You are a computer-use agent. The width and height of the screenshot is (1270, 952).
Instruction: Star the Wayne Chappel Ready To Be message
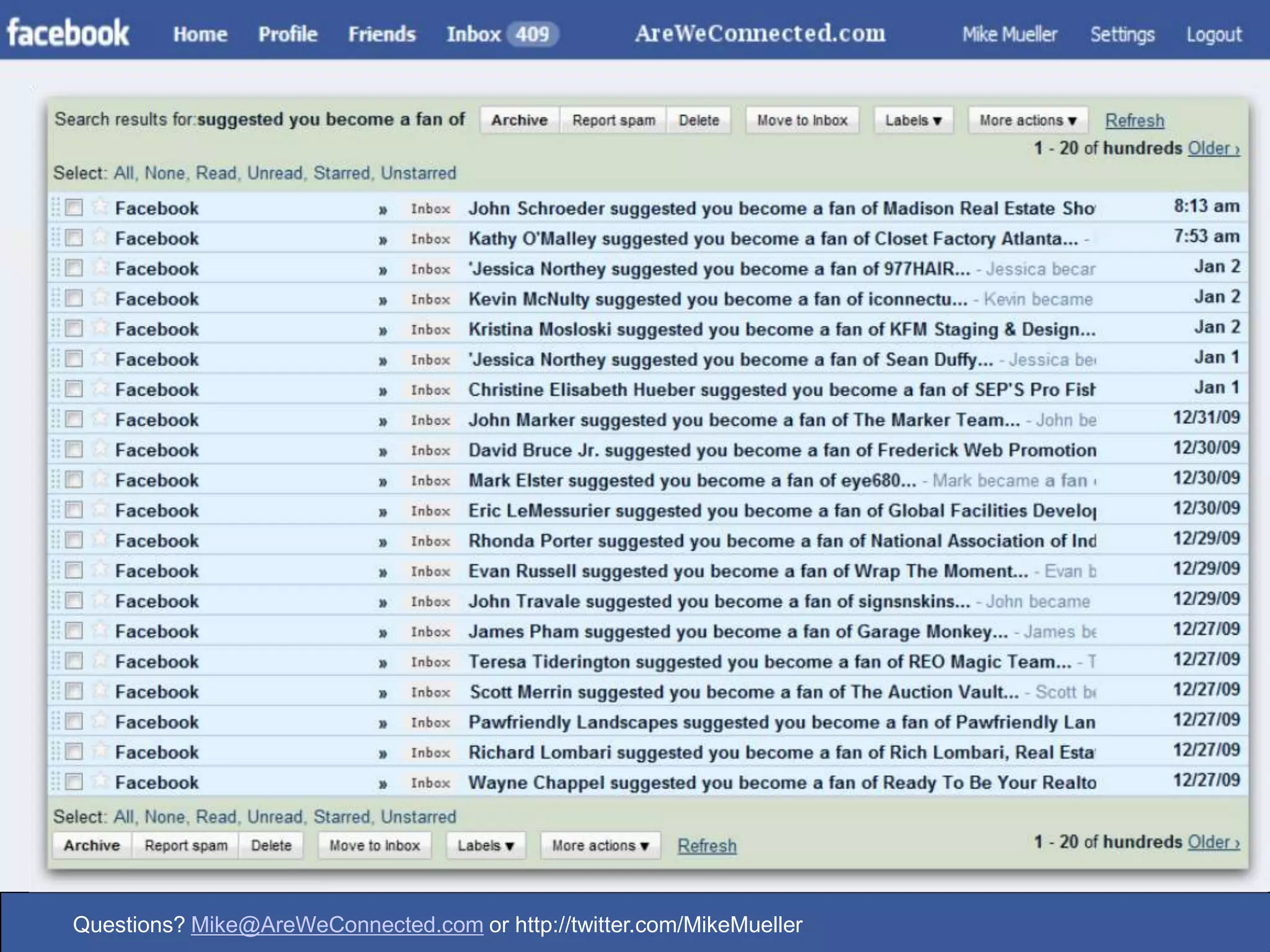click(99, 781)
